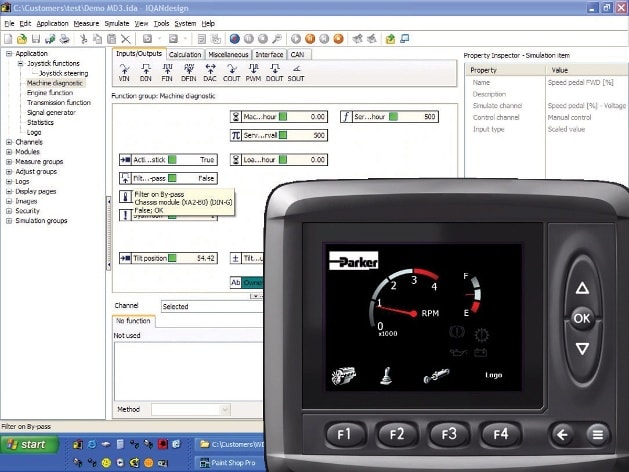
Task: Insert a DAC channel
Action: (210, 73)
